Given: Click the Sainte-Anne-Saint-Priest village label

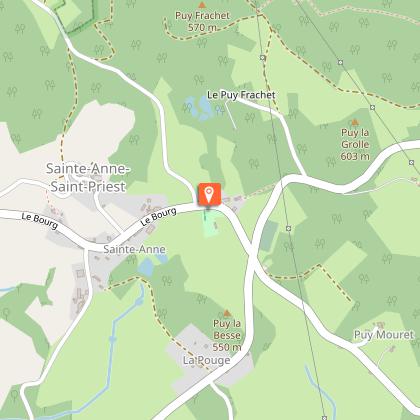Looking at the screenshot, I should [88, 178].
